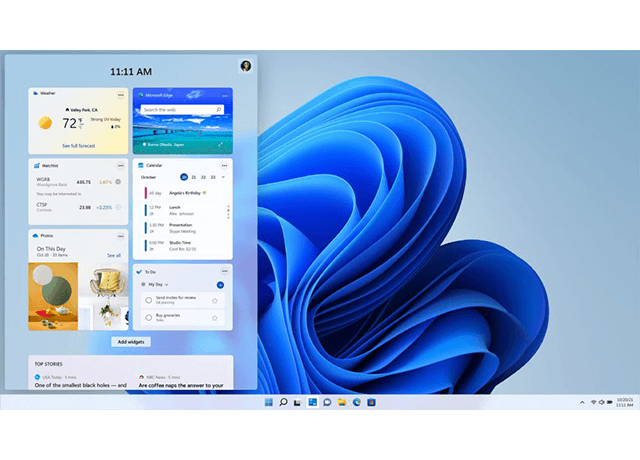Check off the Buy groceries task
The image size is (640, 460).
click(148, 317)
